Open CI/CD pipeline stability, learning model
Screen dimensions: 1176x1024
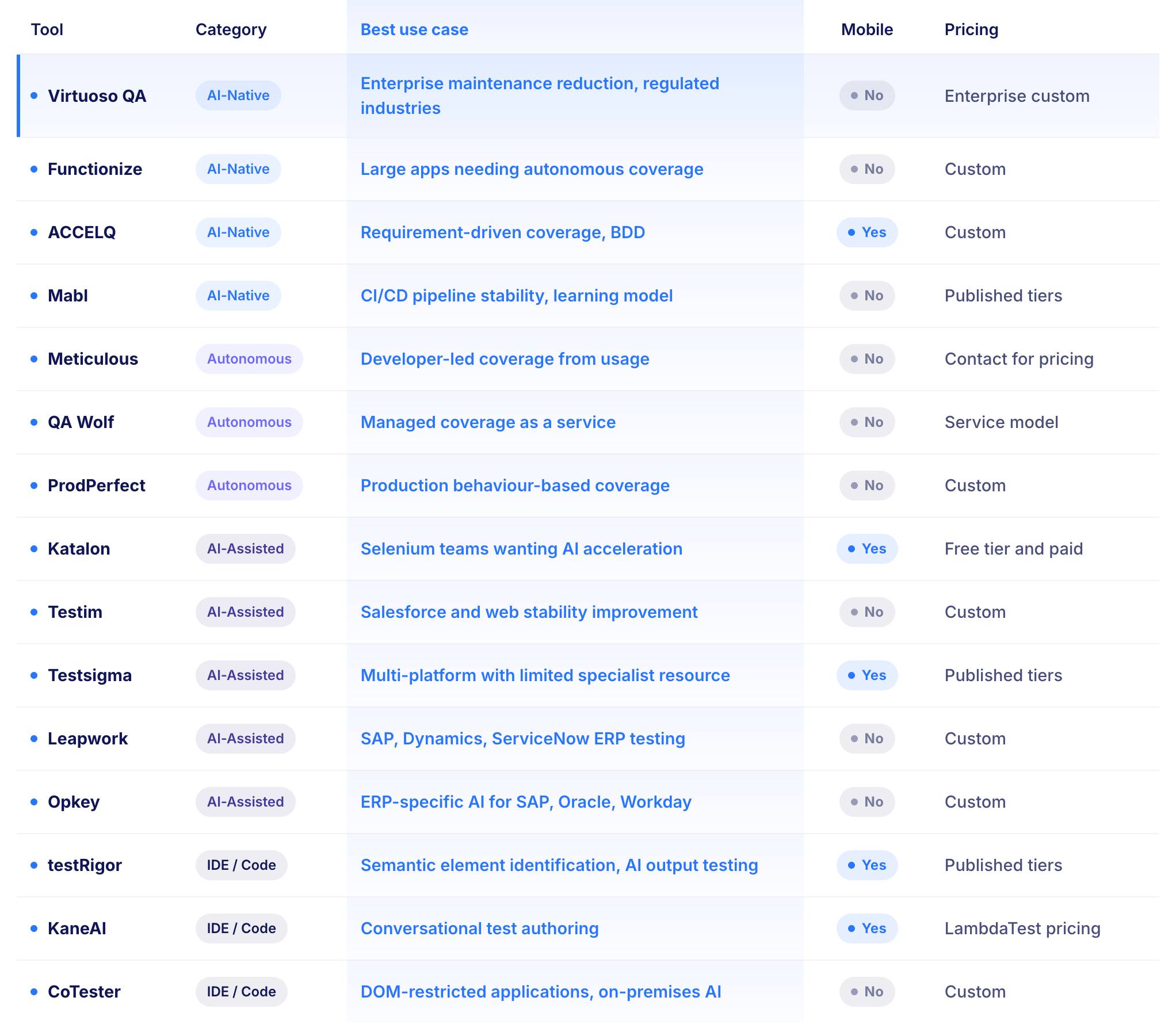pyautogui.click(x=517, y=296)
